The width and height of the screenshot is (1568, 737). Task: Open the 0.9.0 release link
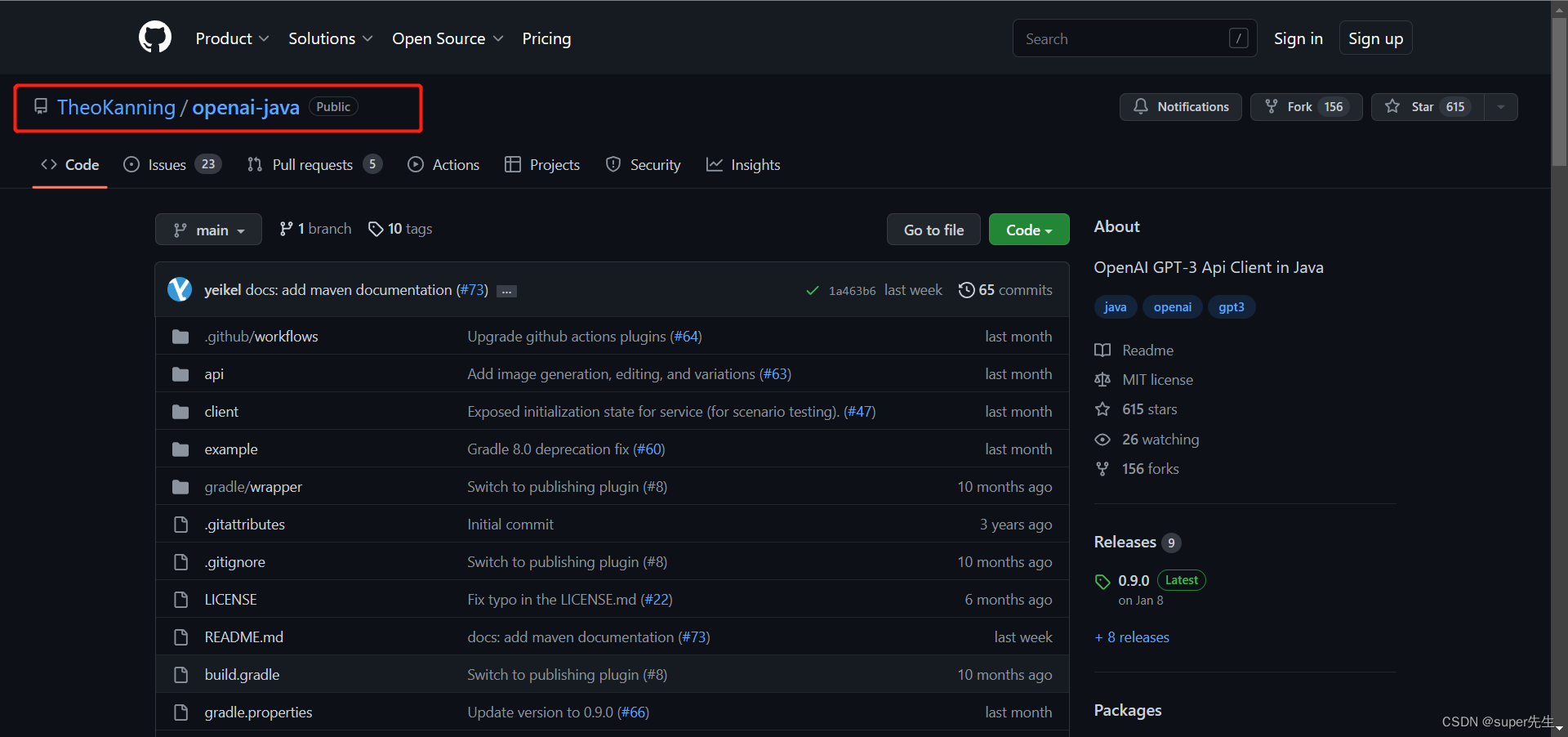click(1134, 581)
